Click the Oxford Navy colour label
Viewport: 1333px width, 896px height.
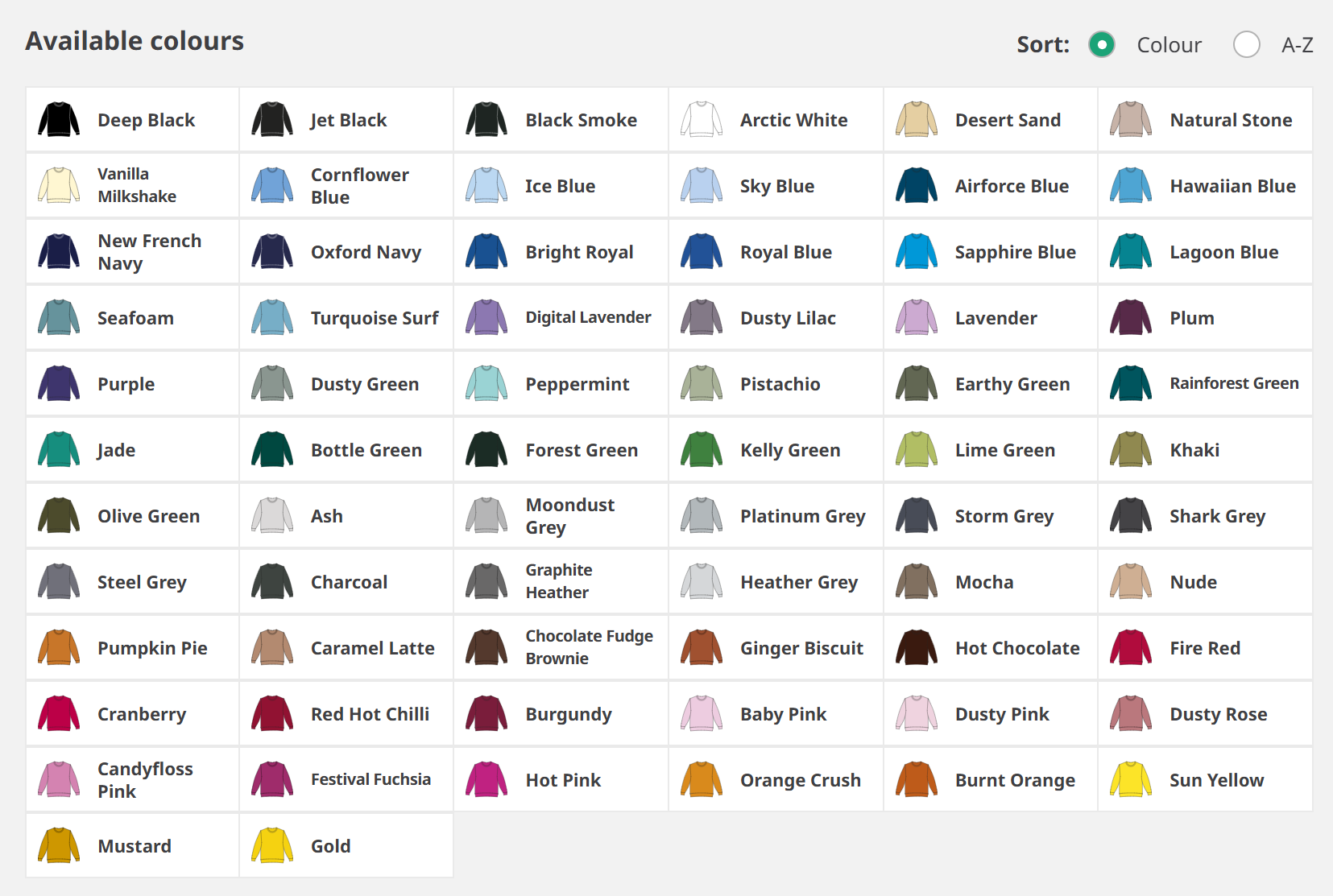[366, 252]
